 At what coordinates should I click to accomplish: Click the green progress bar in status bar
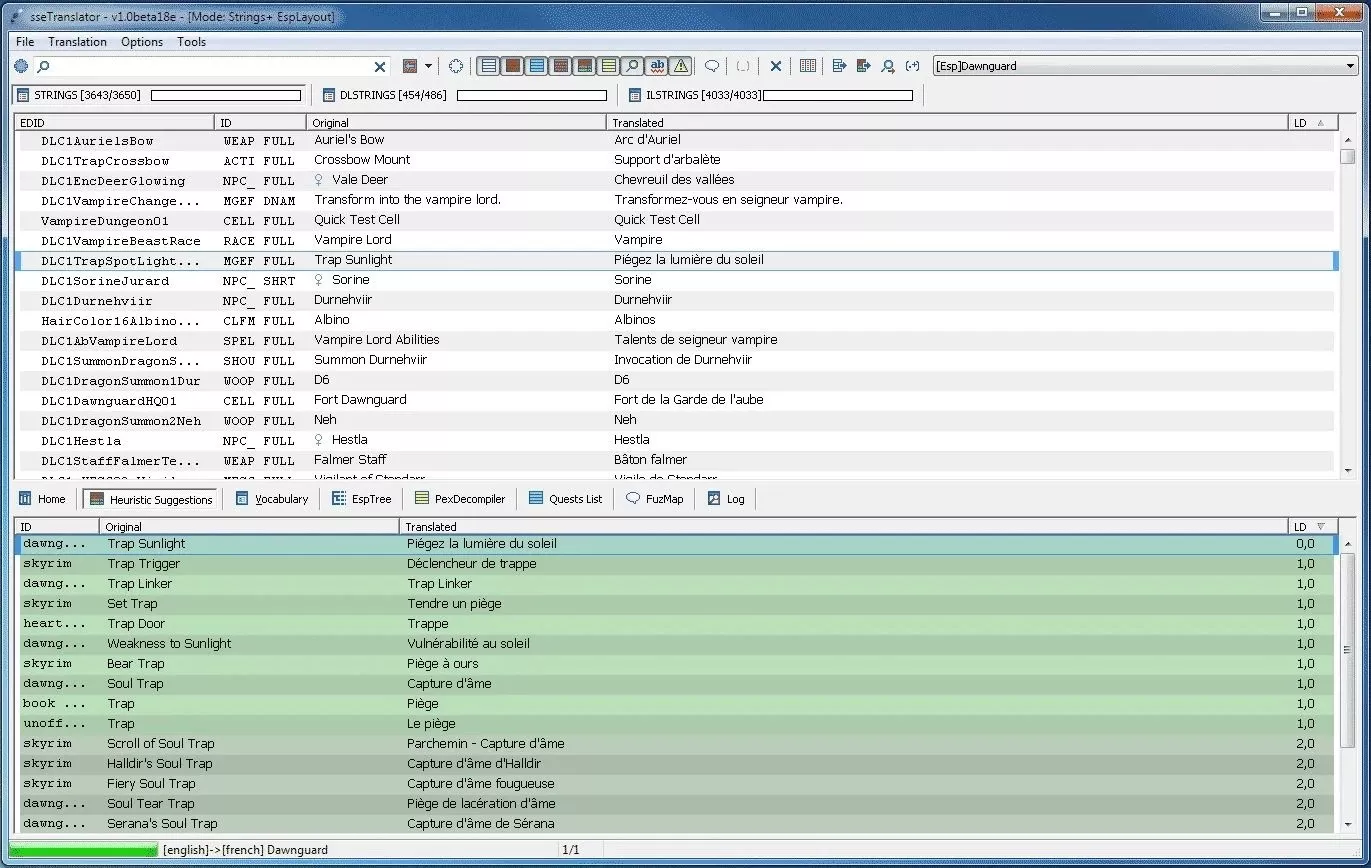click(x=83, y=850)
